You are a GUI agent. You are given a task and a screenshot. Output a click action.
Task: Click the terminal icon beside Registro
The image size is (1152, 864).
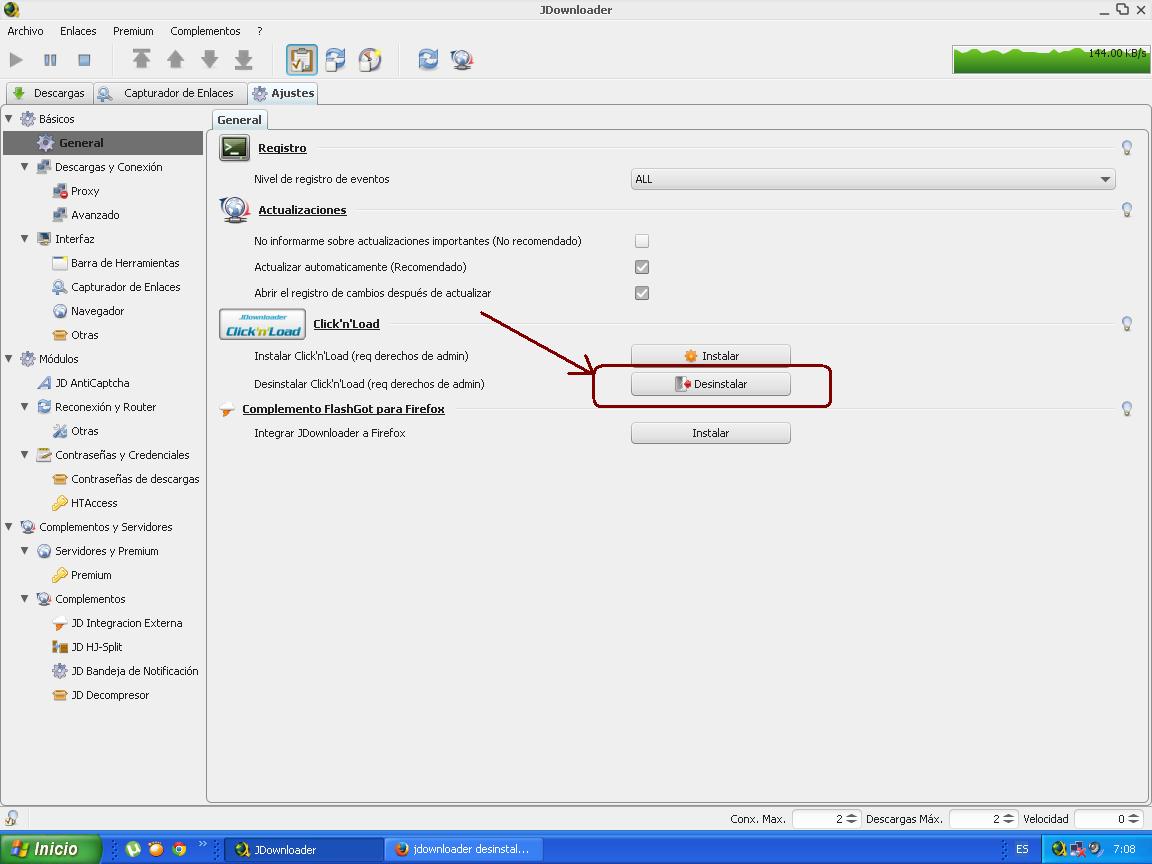tap(234, 148)
